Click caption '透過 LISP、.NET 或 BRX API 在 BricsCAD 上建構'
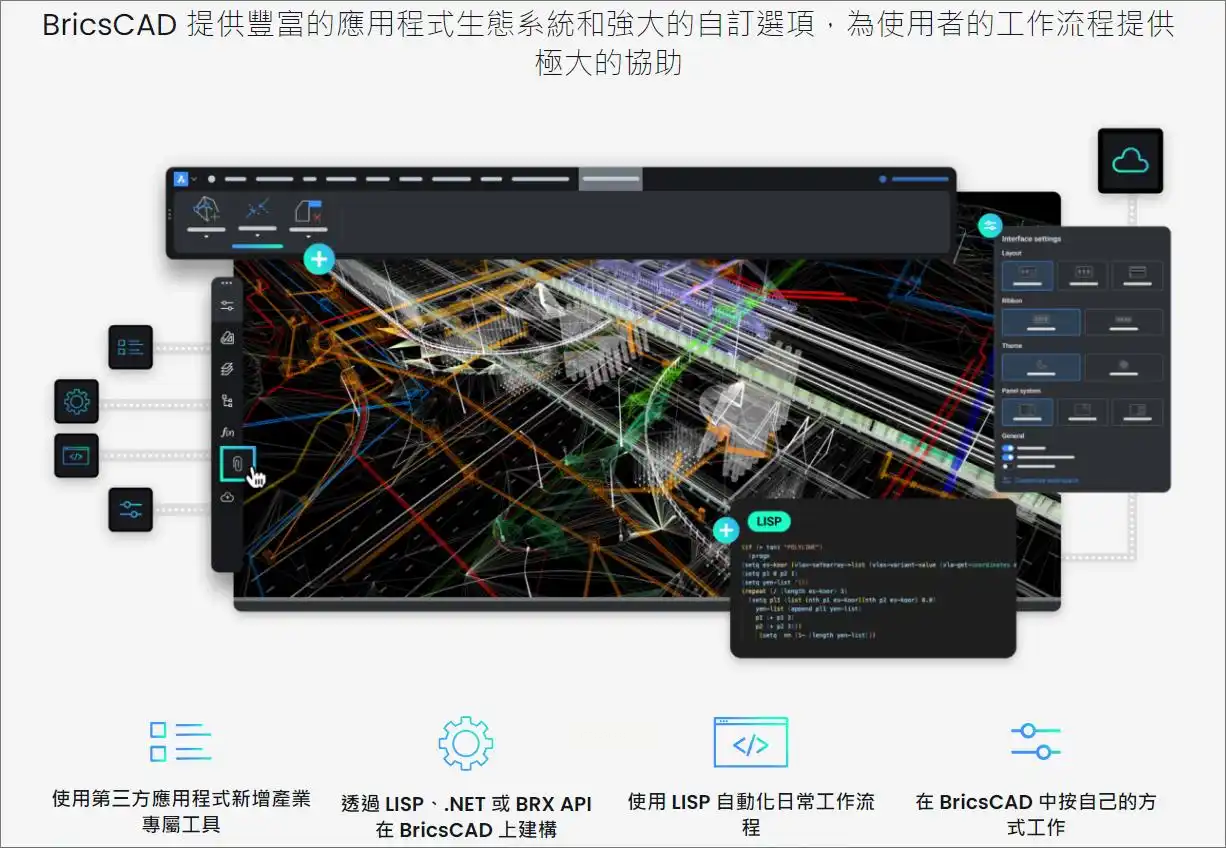1226x848 pixels. [x=466, y=816]
